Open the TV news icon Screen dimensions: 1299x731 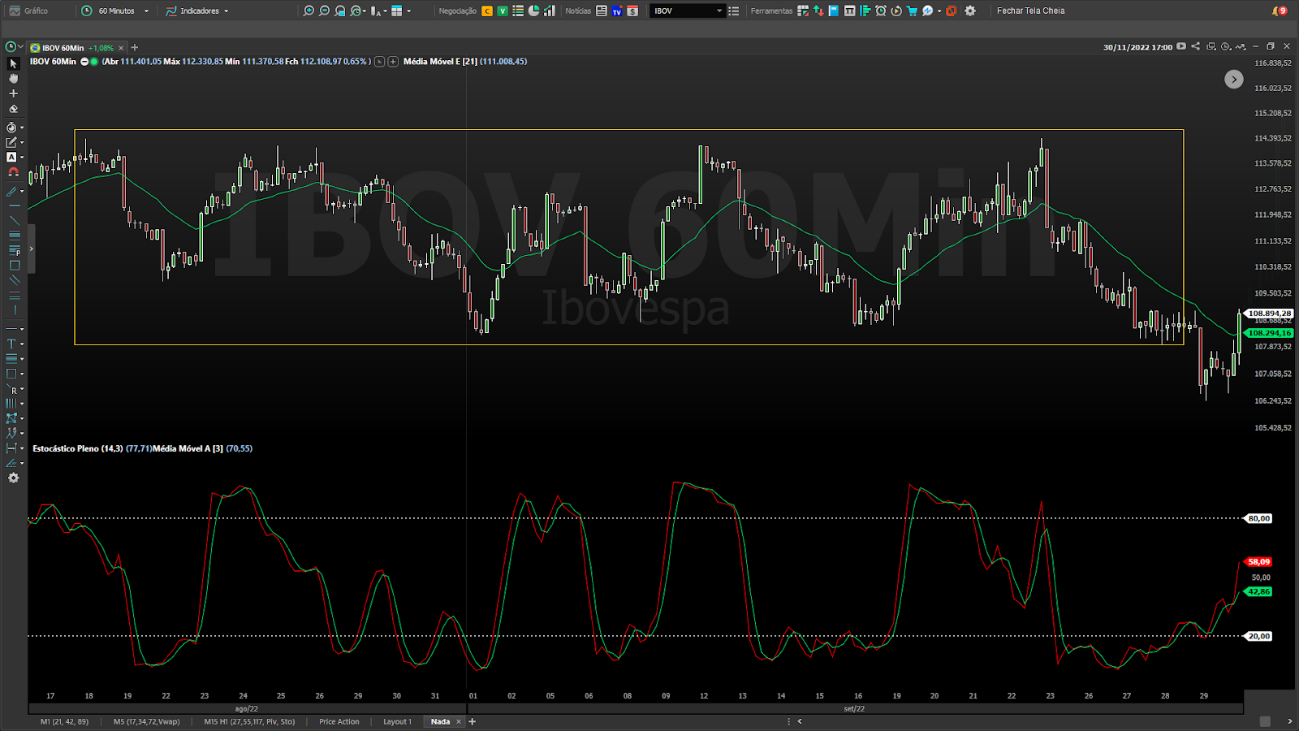click(x=616, y=11)
